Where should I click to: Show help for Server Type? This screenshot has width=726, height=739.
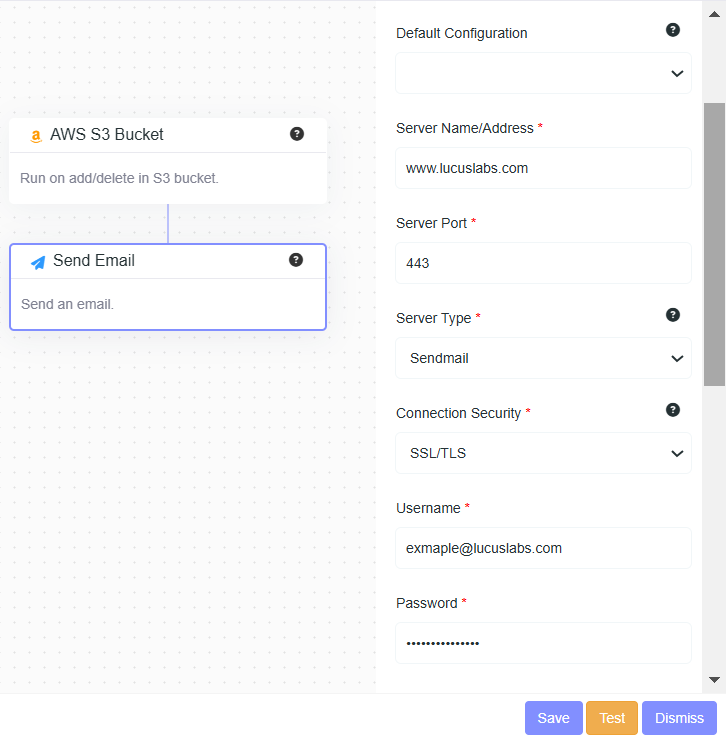673,315
